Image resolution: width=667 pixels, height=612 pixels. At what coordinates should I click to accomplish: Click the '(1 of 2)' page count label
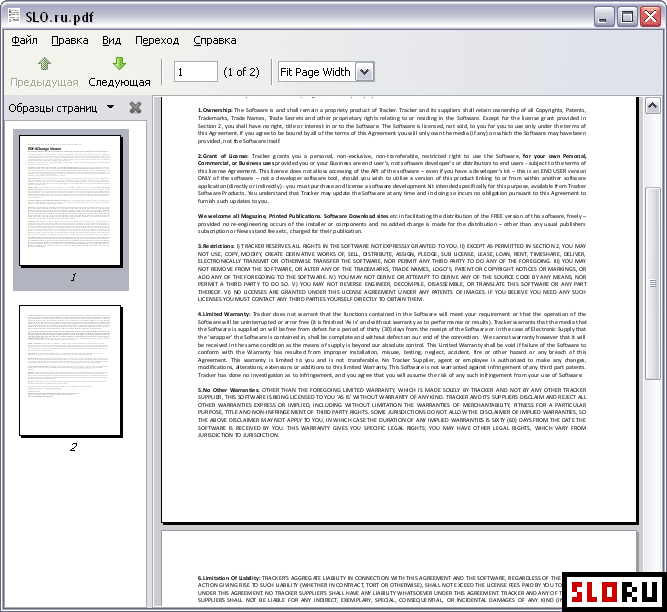pyautogui.click(x=241, y=72)
